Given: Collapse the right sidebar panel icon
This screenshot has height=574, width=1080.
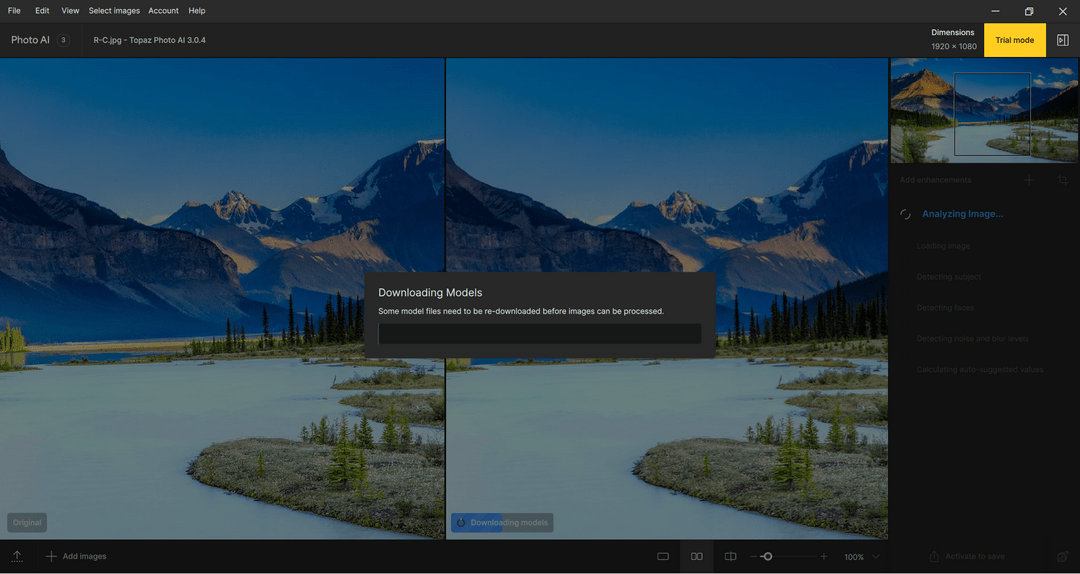Looking at the screenshot, I should click(1063, 40).
